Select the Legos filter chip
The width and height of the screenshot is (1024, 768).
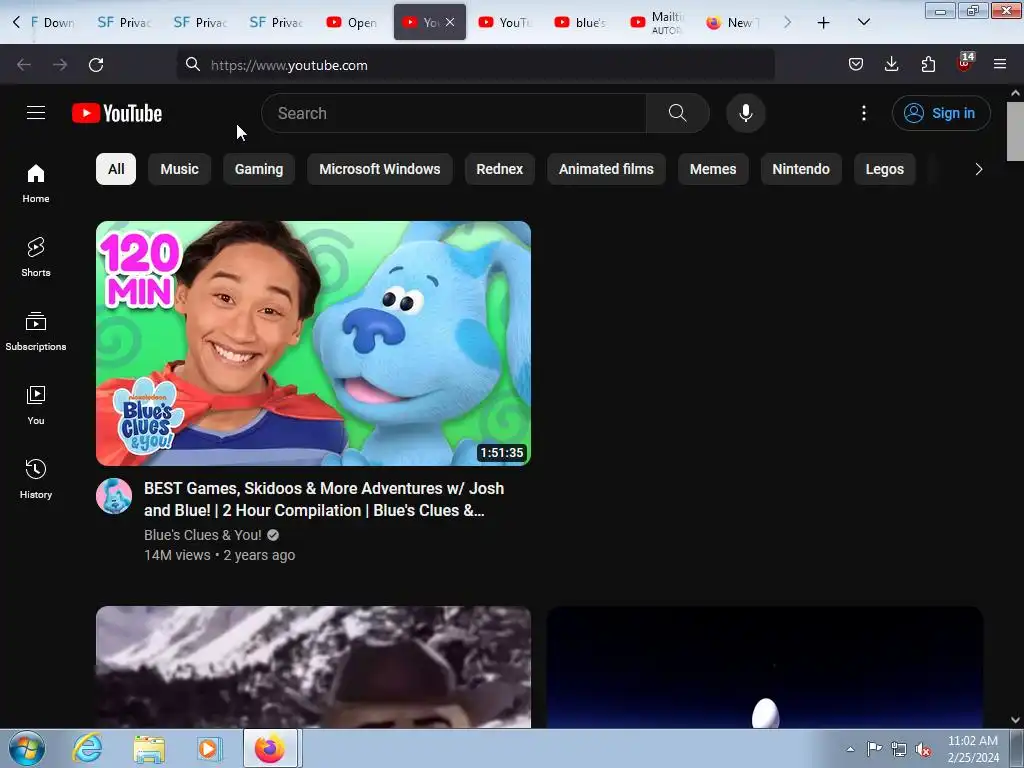point(884,169)
